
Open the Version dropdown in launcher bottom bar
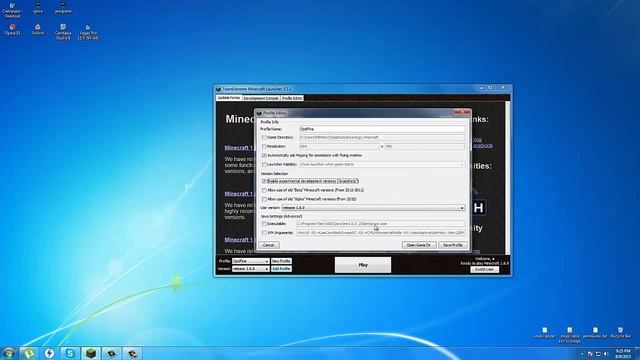pyautogui.click(x=251, y=269)
